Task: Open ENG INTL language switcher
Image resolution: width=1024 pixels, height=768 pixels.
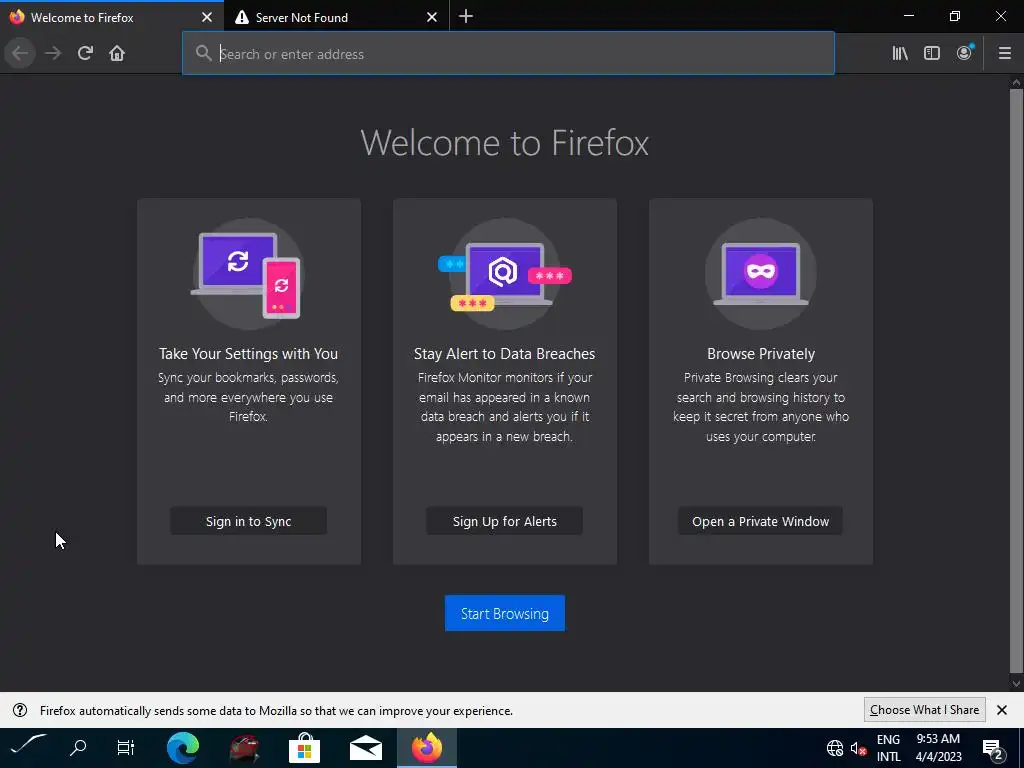Action: pyautogui.click(x=888, y=748)
